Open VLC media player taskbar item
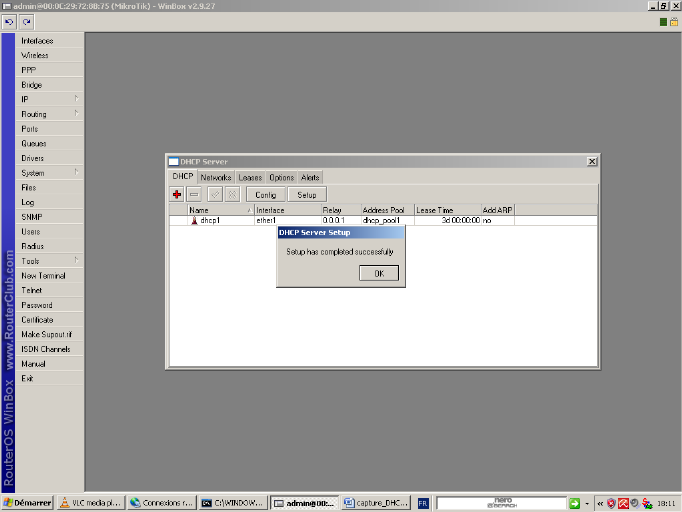The width and height of the screenshot is (682, 512). [x=90, y=503]
